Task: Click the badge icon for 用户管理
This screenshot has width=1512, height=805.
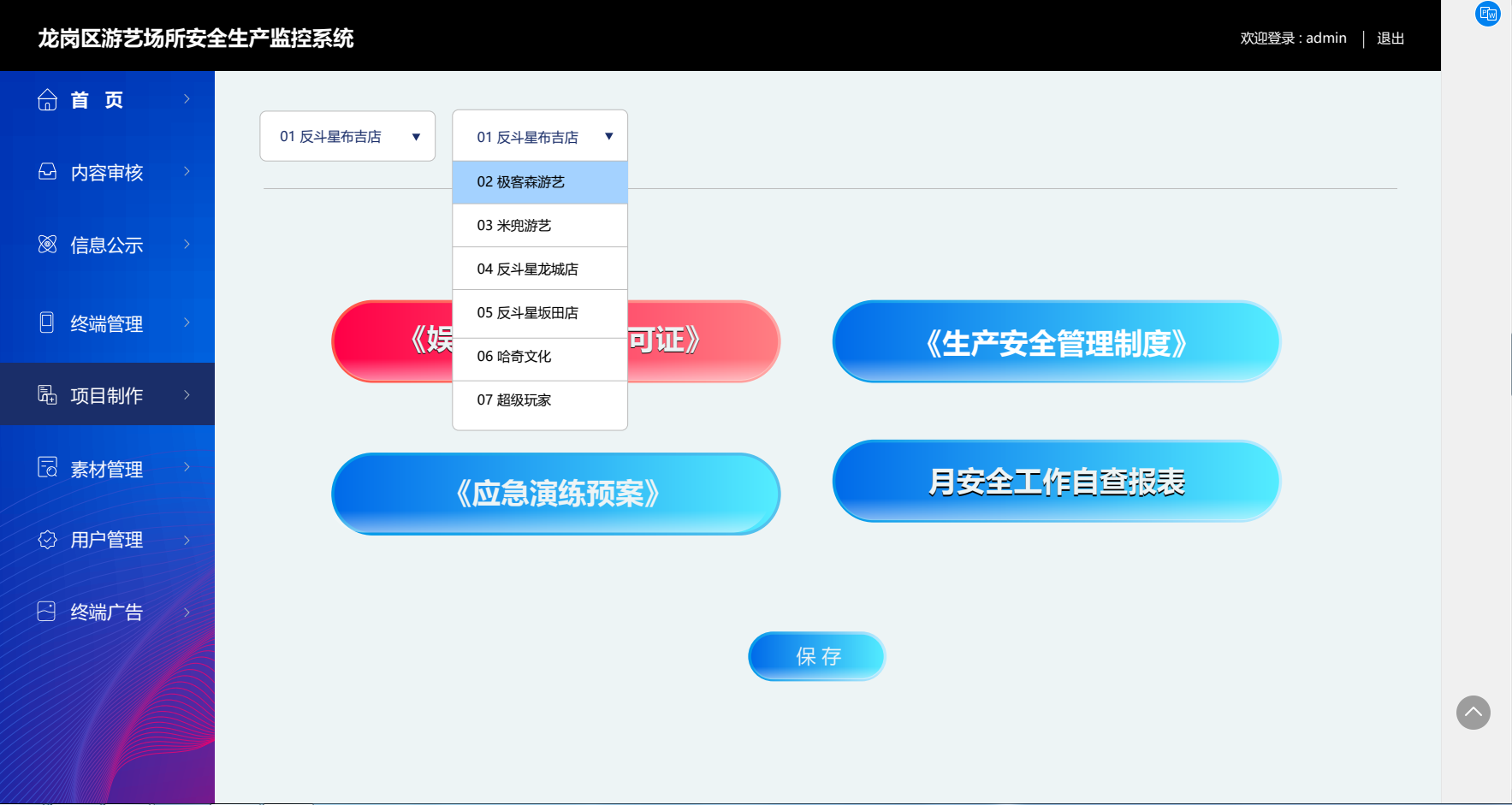Action: [x=47, y=540]
